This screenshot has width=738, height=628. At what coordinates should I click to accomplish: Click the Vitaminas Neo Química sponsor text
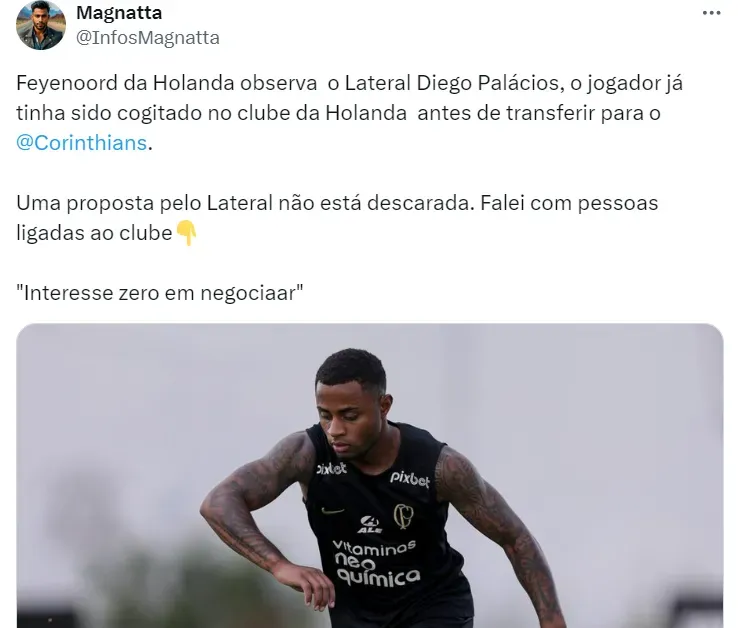[x=377, y=563]
